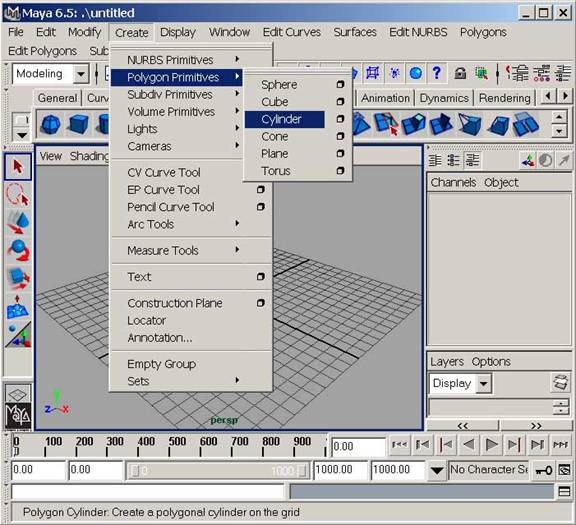Create a new layer with layer icon

pyautogui.click(x=560, y=383)
